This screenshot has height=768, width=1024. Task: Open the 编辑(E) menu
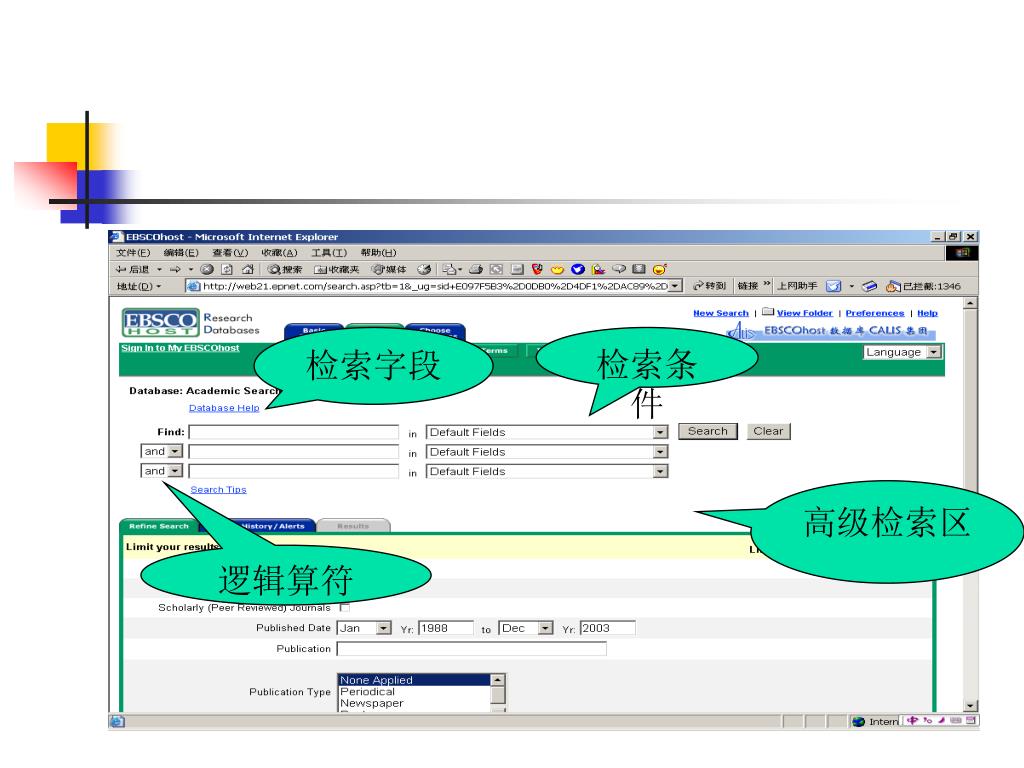coord(181,253)
